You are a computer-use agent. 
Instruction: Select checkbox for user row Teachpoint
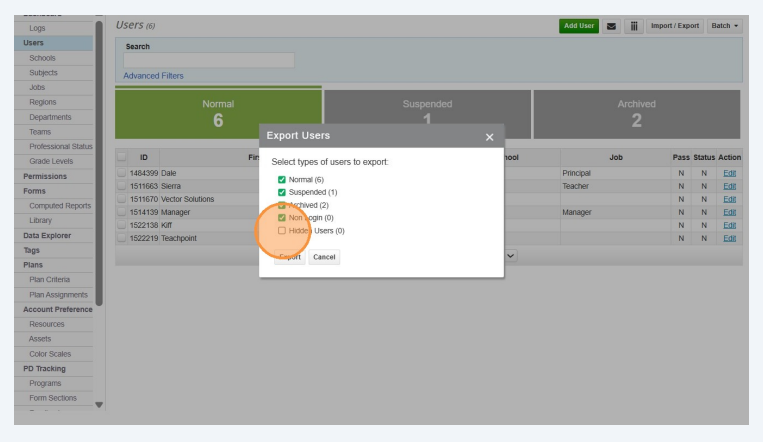tap(122, 238)
